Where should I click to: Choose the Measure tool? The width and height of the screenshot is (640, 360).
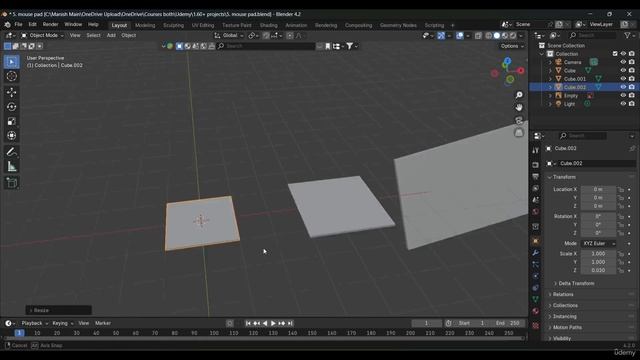click(11, 167)
